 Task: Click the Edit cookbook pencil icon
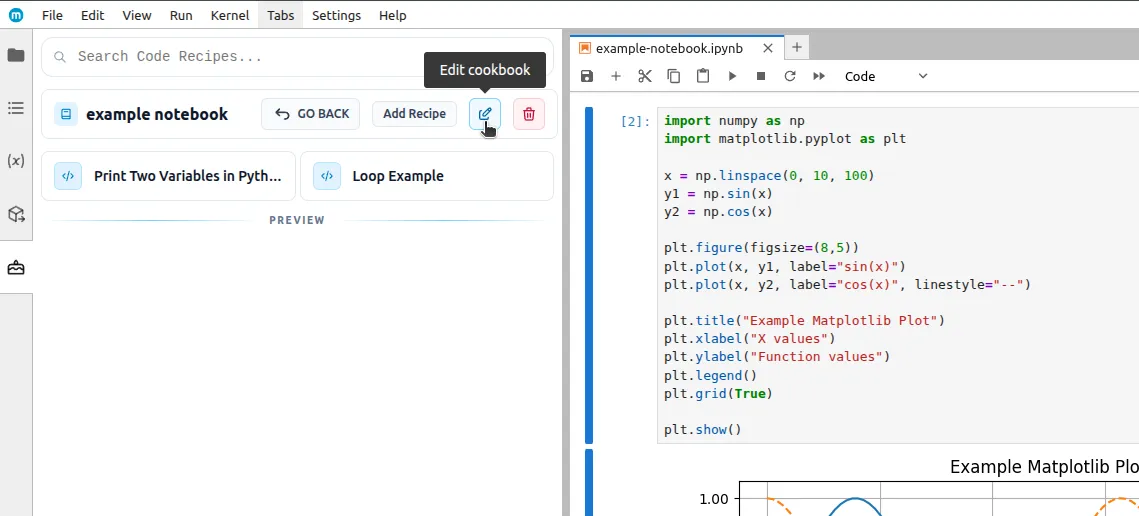click(x=485, y=114)
